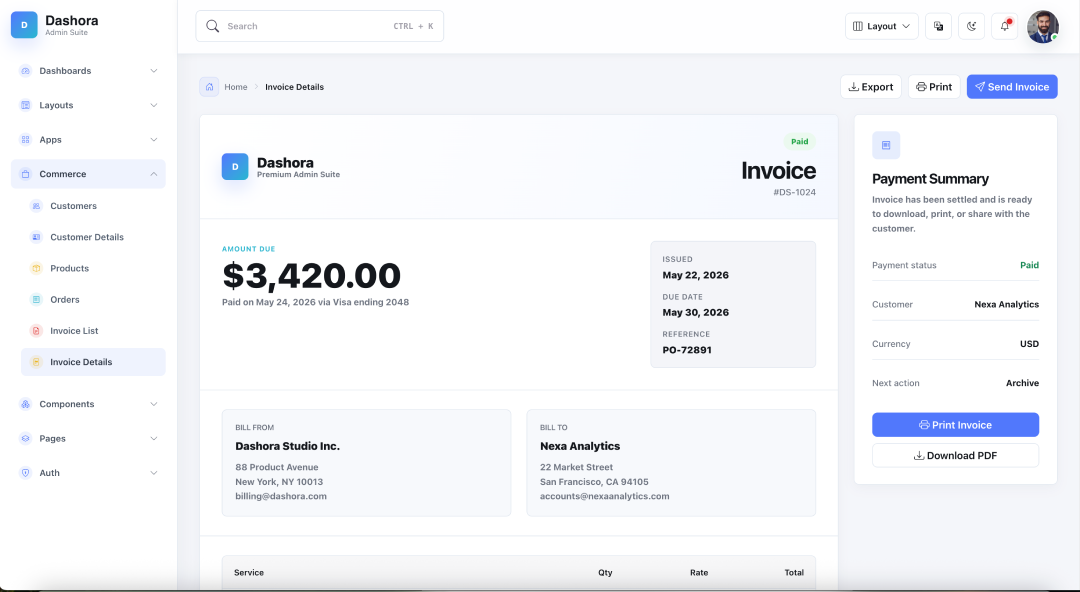Collapse the Commerce menu chevron
Screen dimensions: 1080x592
pyautogui.click(x=154, y=174)
